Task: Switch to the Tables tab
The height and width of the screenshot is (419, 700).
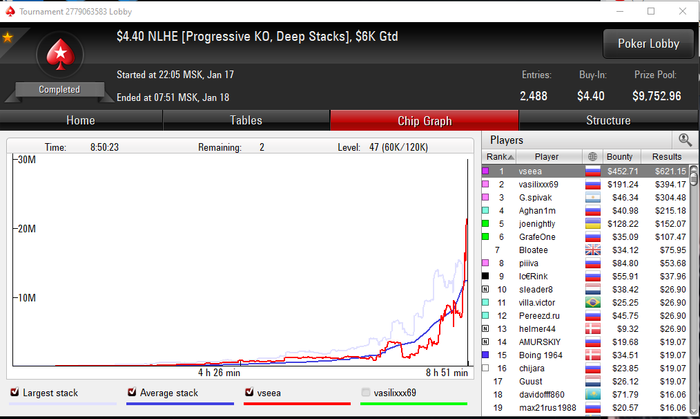Action: [x=246, y=120]
